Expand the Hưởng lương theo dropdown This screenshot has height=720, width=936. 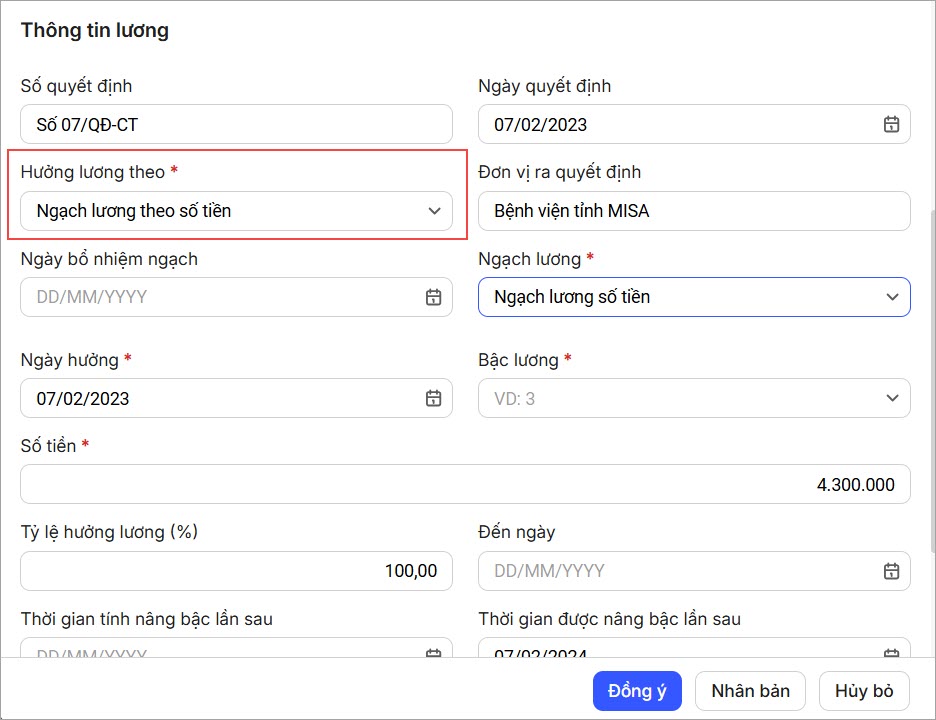(434, 211)
